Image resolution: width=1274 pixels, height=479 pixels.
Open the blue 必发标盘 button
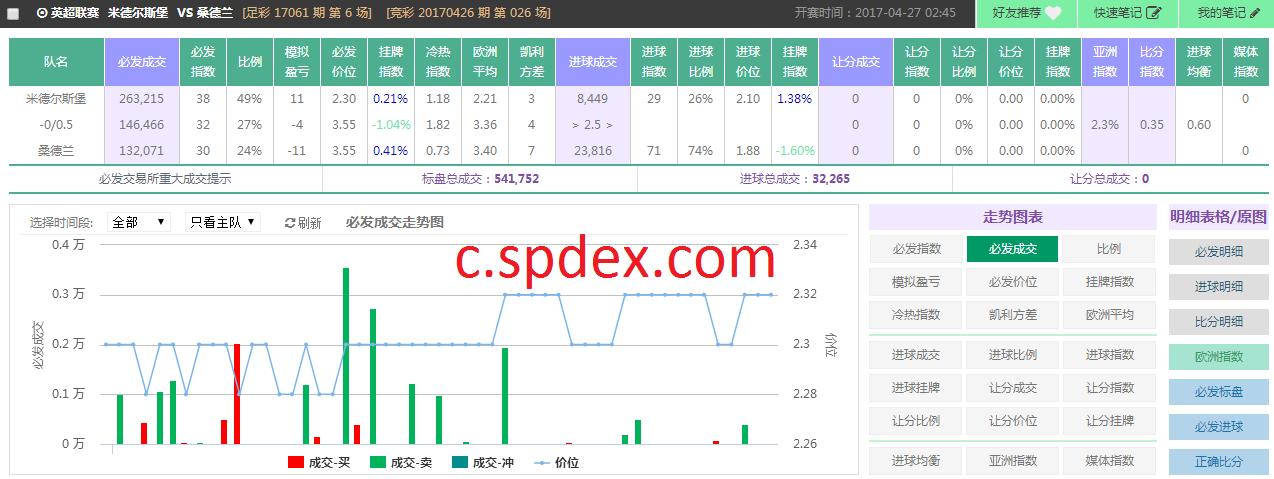point(1219,391)
